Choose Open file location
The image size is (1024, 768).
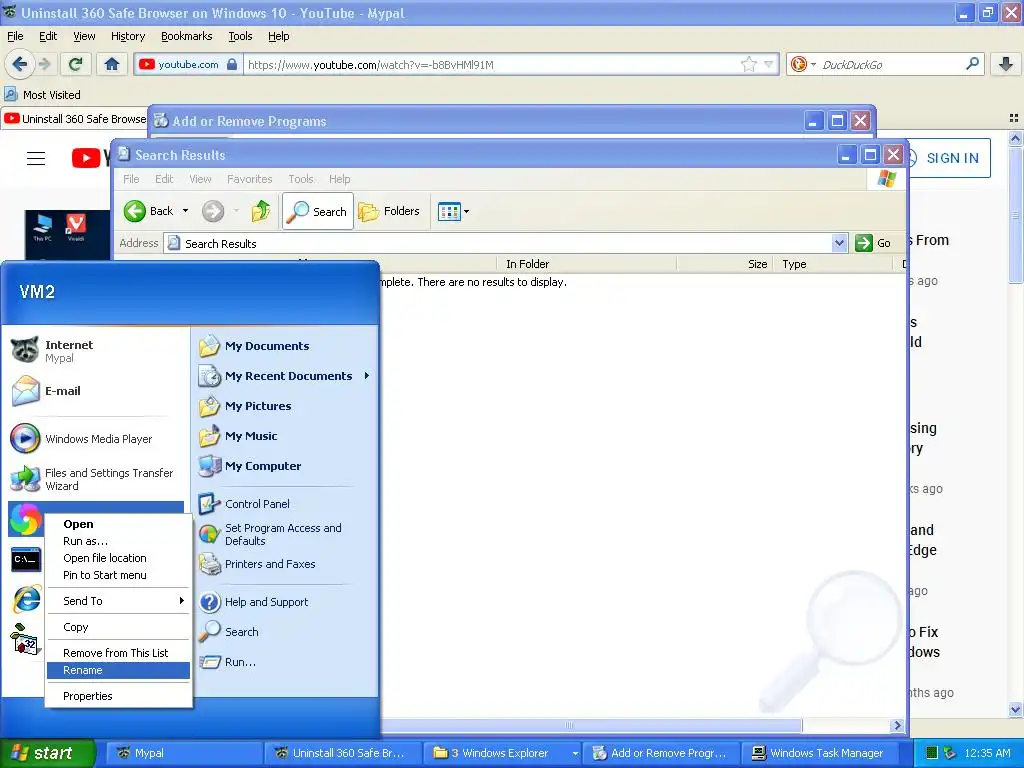pos(119,558)
